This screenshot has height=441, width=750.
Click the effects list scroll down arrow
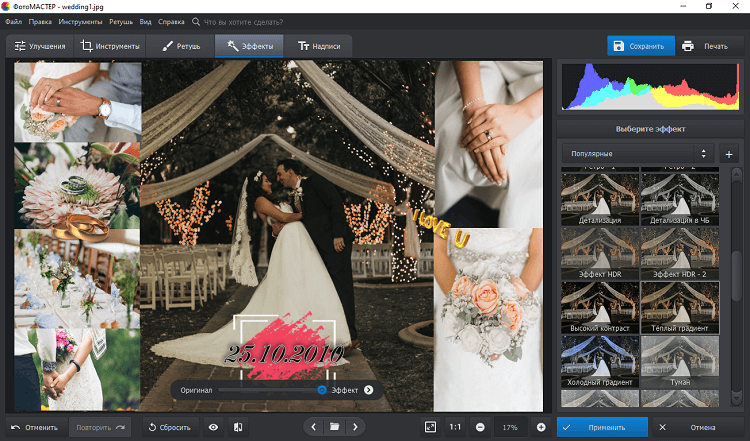[737, 399]
